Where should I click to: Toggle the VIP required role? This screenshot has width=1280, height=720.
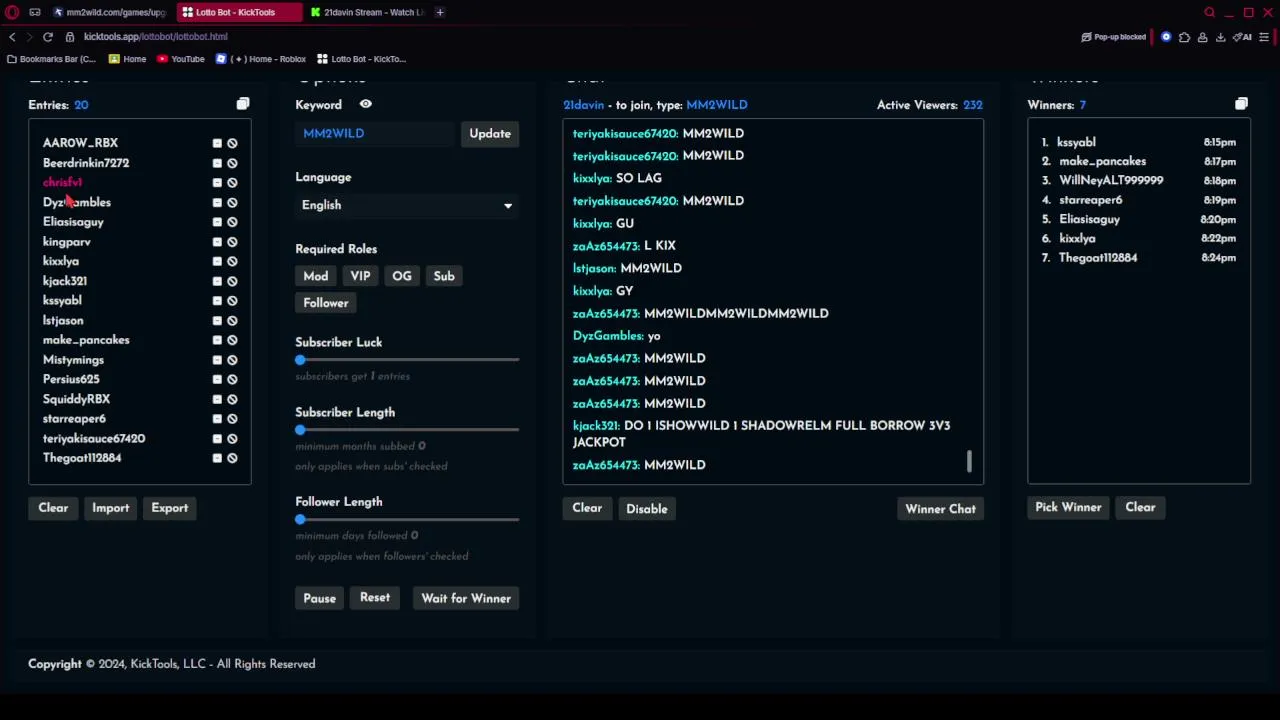(360, 276)
